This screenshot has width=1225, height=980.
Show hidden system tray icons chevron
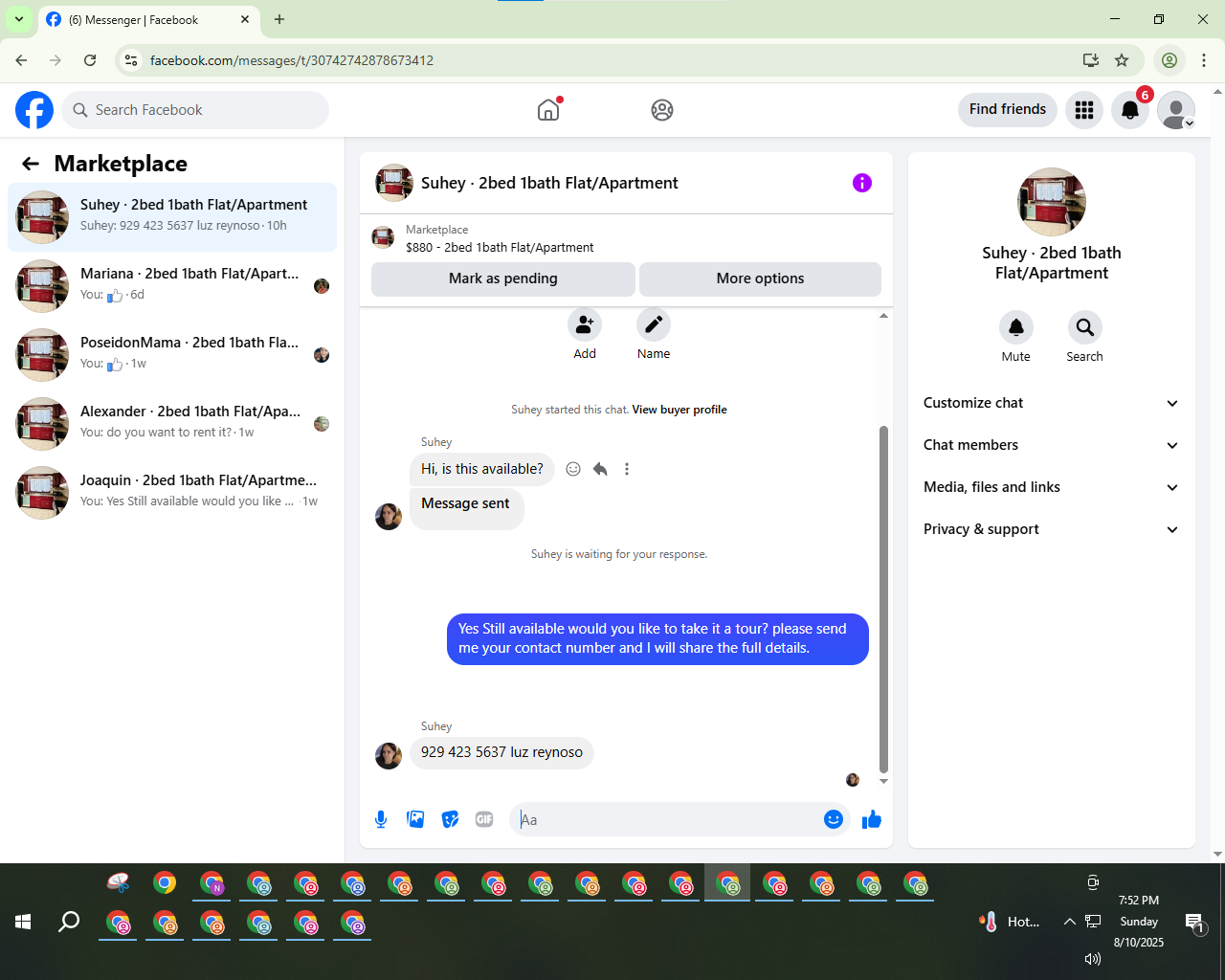pos(1069,922)
